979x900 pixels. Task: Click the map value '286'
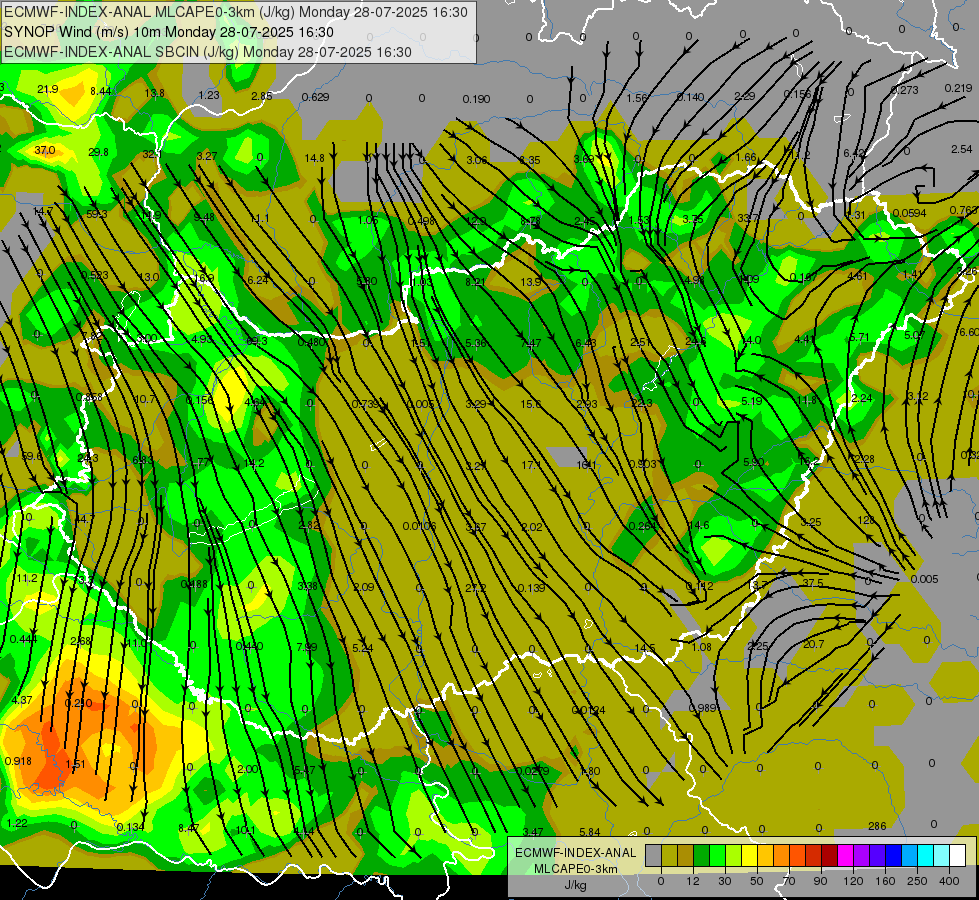877,826
